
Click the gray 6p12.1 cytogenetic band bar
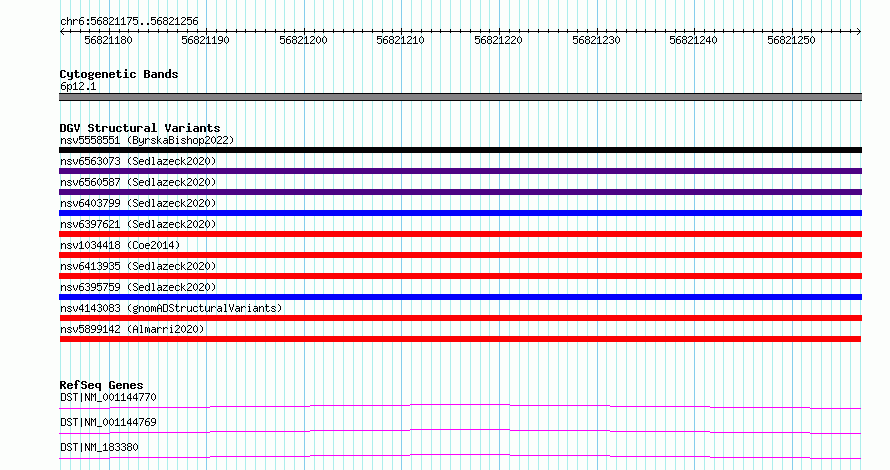tap(460, 97)
